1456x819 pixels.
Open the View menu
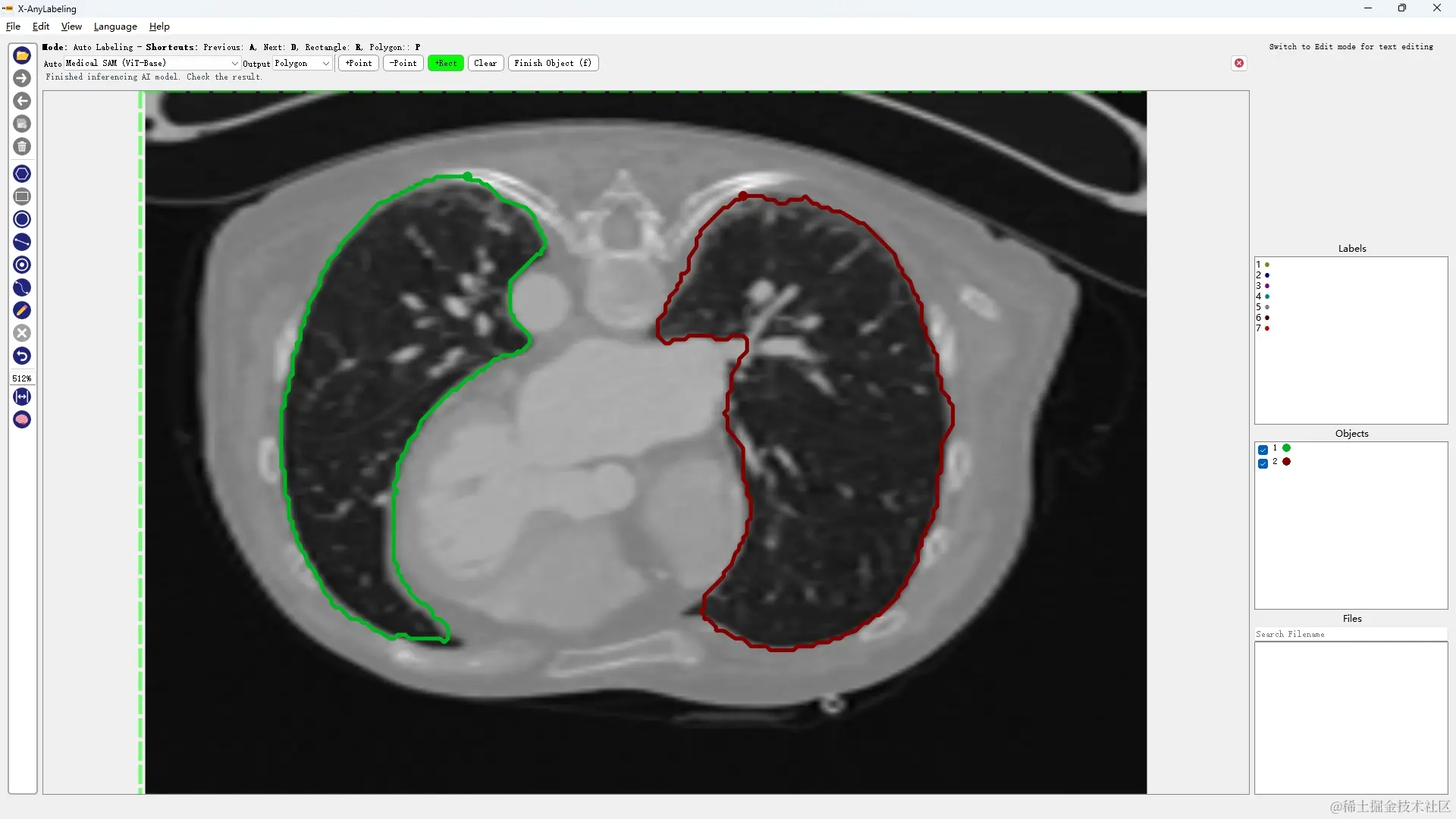pos(71,27)
